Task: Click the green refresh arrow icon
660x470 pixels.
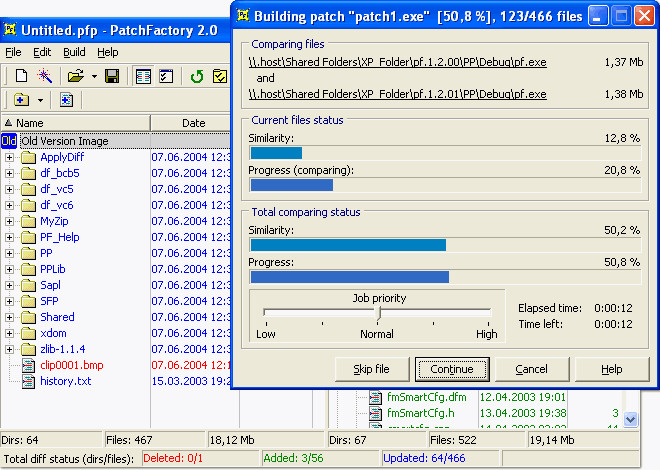Action: pyautogui.click(x=197, y=77)
